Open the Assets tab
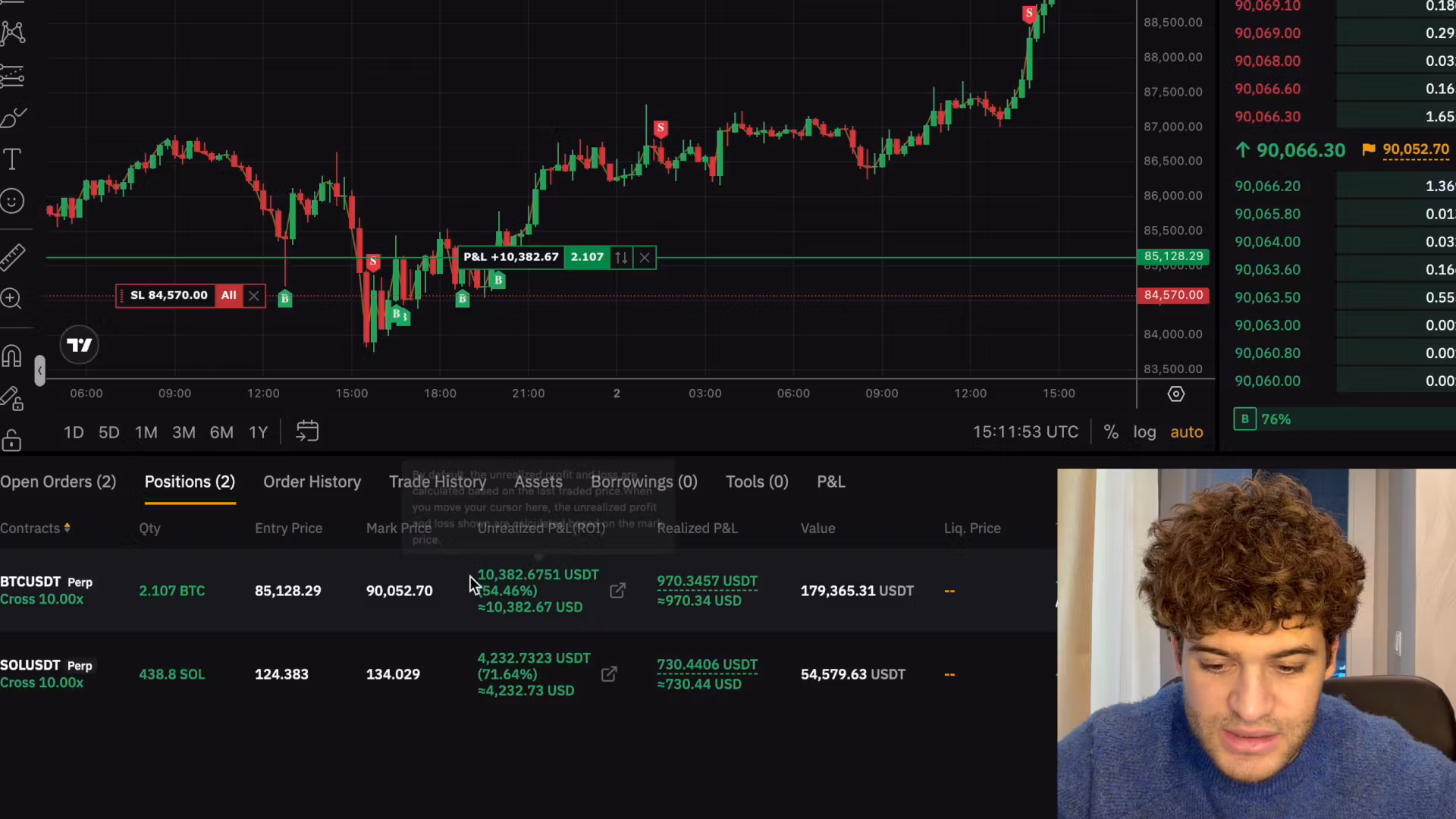Viewport: 1456px width, 819px height. 538,482
